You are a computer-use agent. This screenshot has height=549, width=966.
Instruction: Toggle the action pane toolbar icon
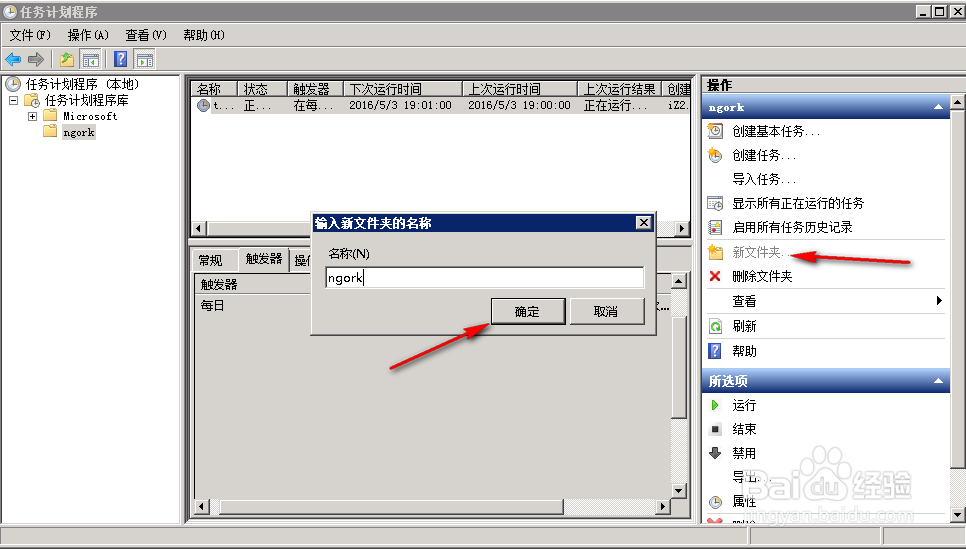(145, 60)
